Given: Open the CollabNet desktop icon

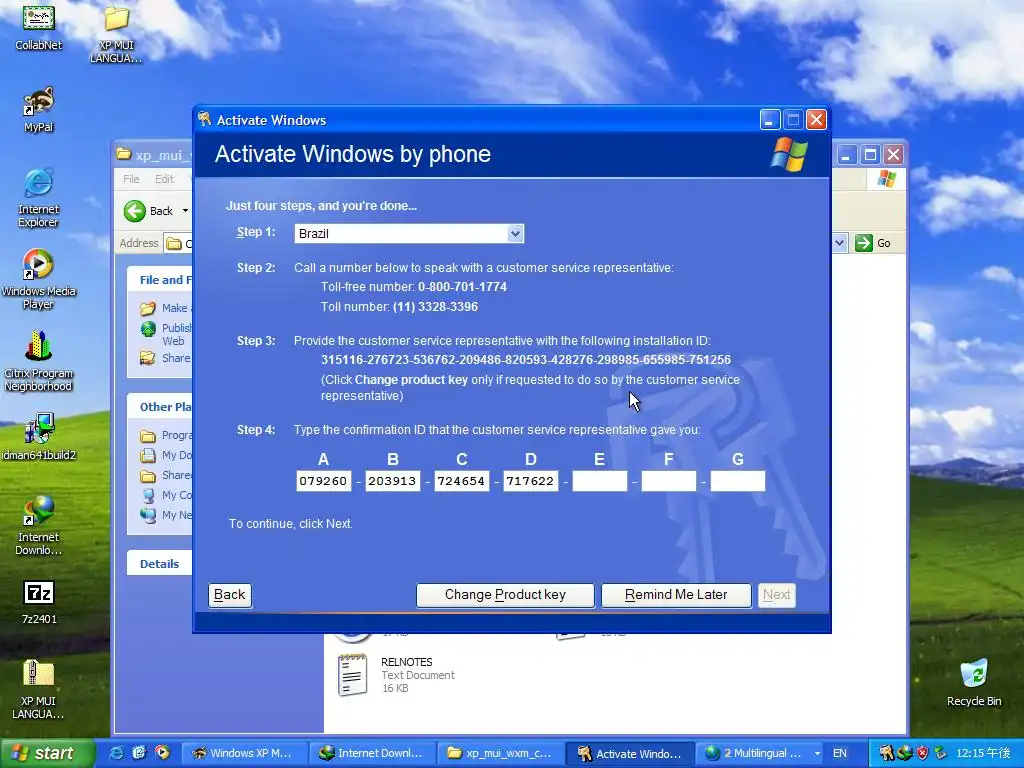Looking at the screenshot, I should point(39,26).
